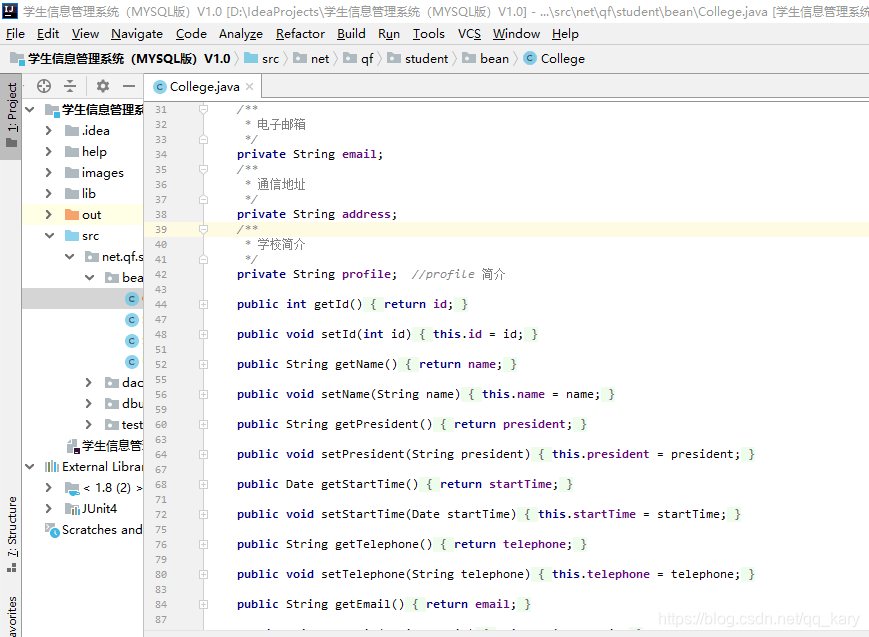
Task: Click the locate/scroll from source icon
Action: pyautogui.click(x=44, y=86)
